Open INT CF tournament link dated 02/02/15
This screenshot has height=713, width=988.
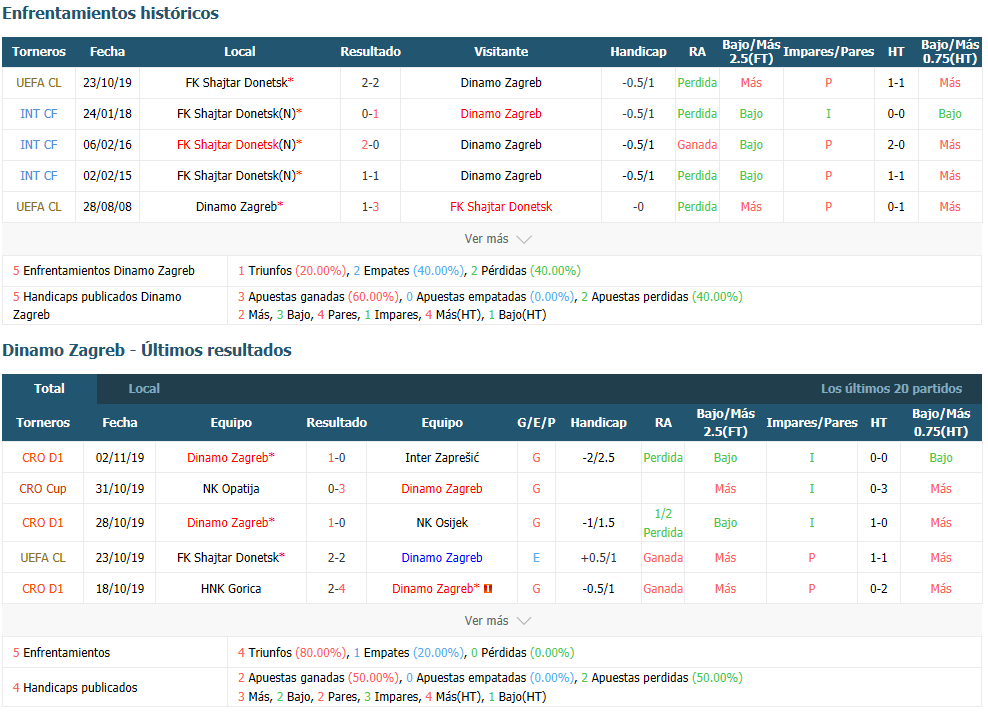point(38,175)
